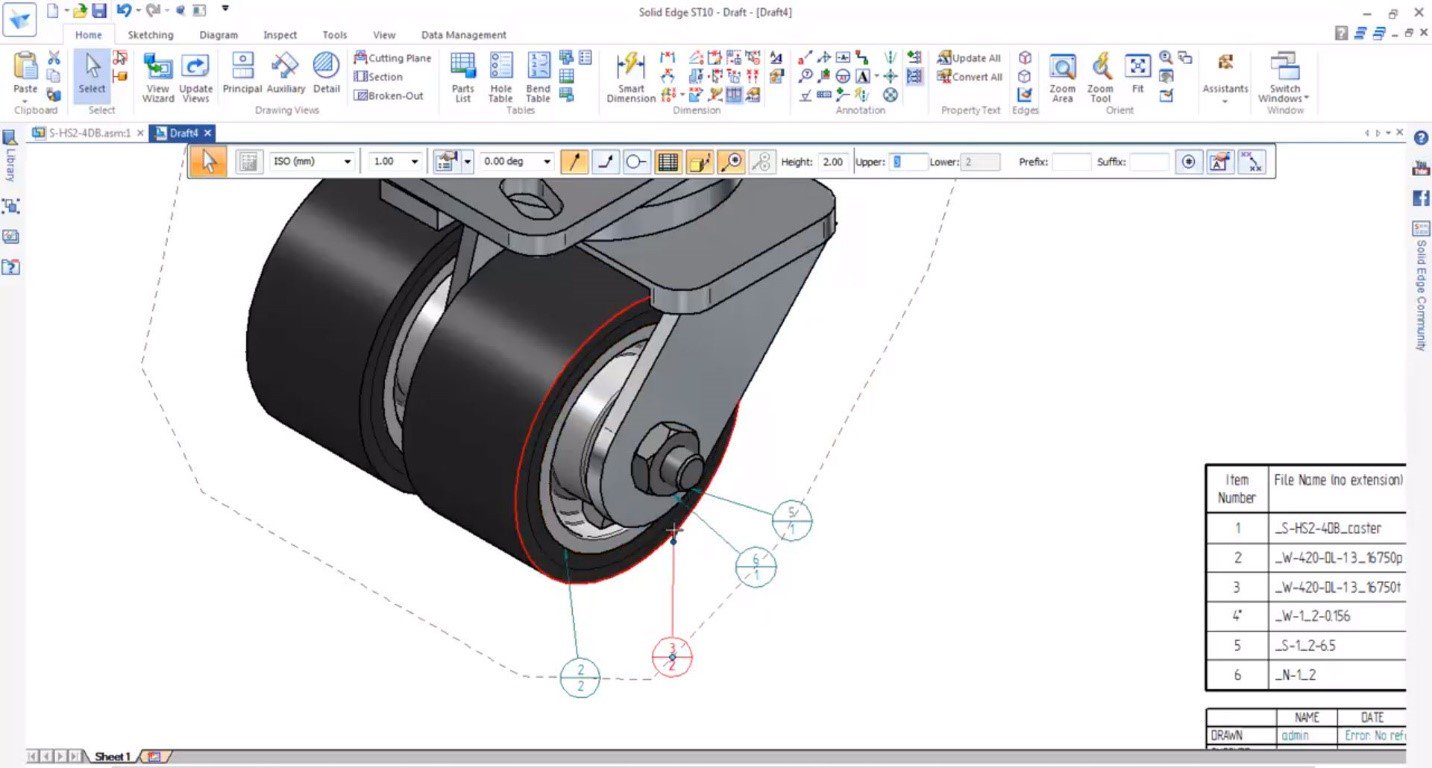
Task: Toggle the Break Line balloon option
Action: point(605,161)
